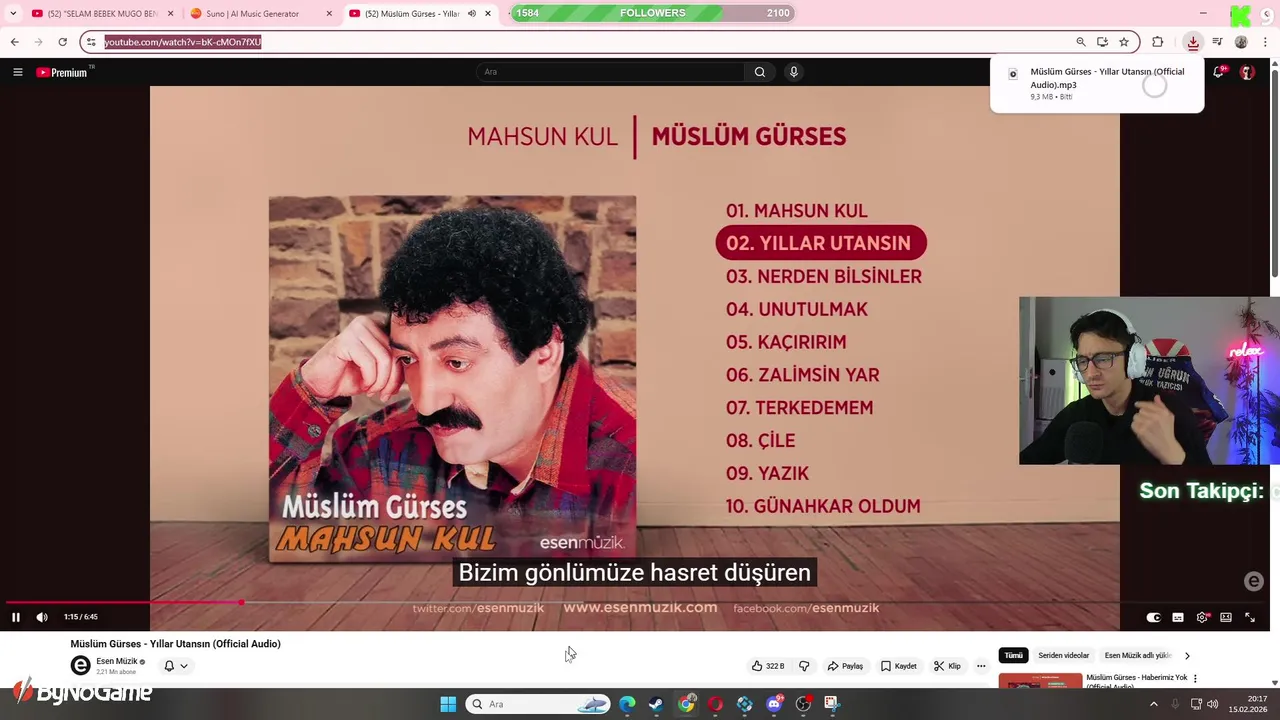
Task: Click the YouTube search box
Action: pos(610,72)
